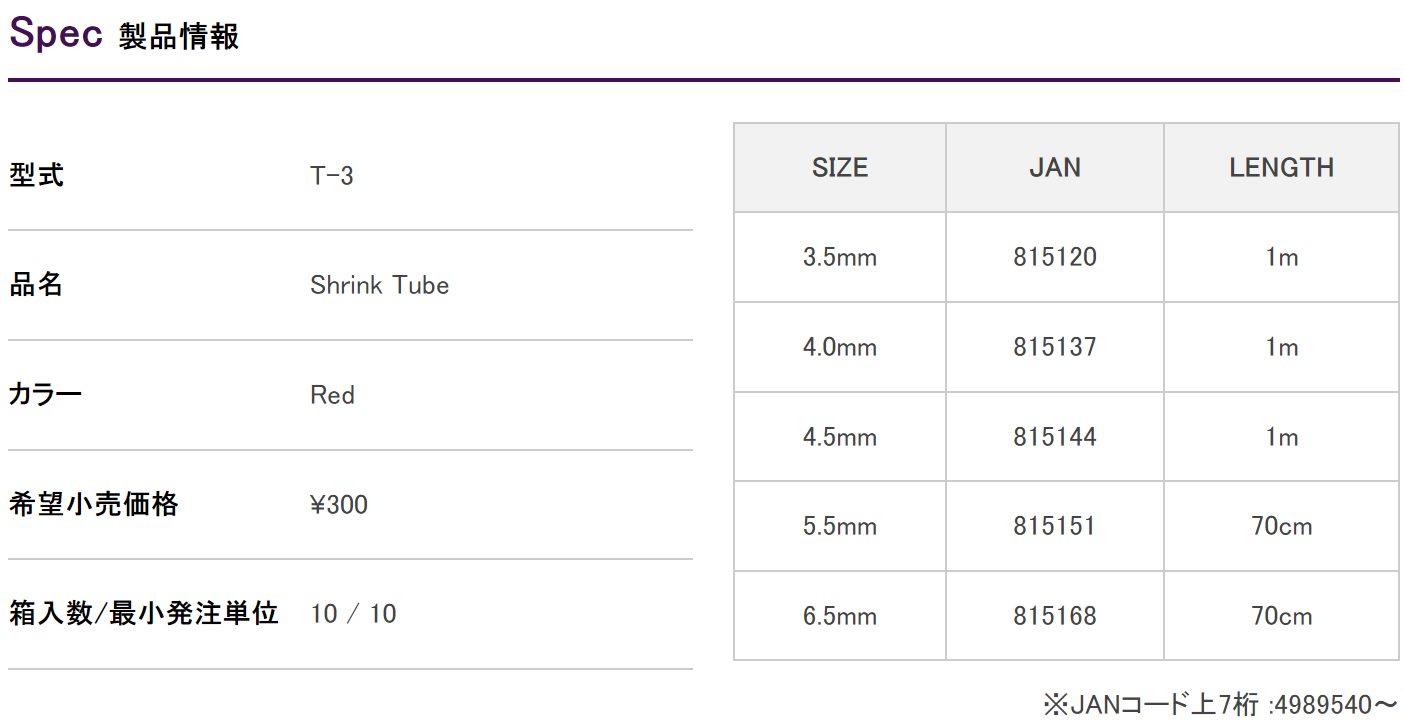
Task: Select the SIZE column header
Action: (x=840, y=168)
